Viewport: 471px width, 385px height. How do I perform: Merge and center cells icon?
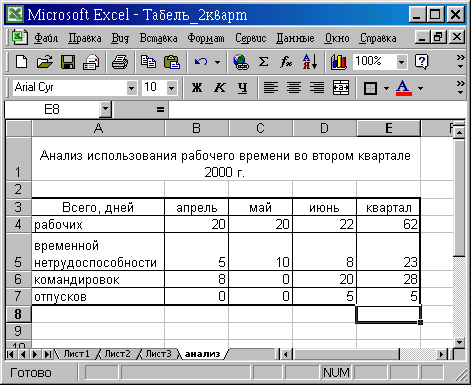pyautogui.click(x=341, y=88)
